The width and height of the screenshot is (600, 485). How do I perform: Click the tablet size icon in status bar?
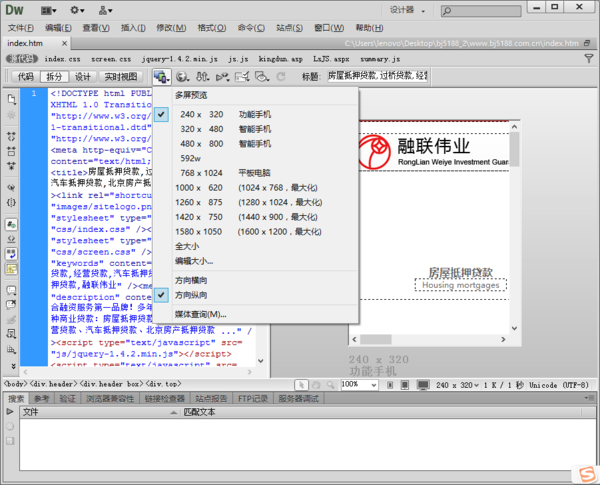[x=405, y=385]
